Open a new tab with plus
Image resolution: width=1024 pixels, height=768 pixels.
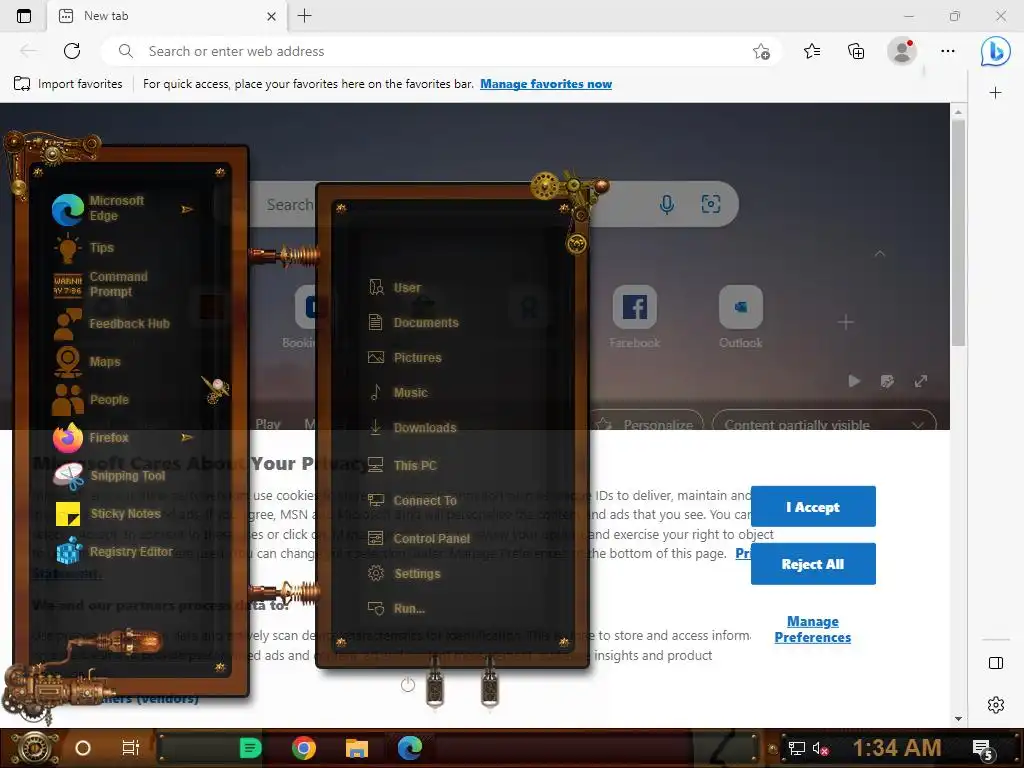304,16
